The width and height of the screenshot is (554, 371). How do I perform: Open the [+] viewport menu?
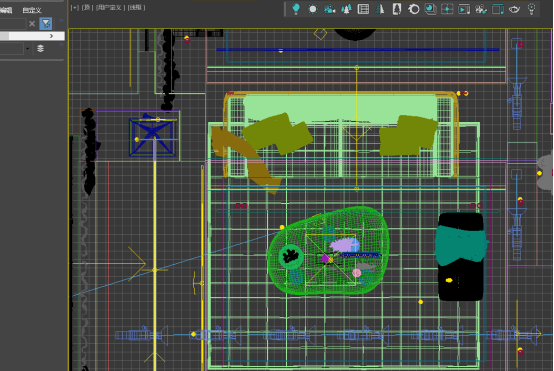(75, 7)
